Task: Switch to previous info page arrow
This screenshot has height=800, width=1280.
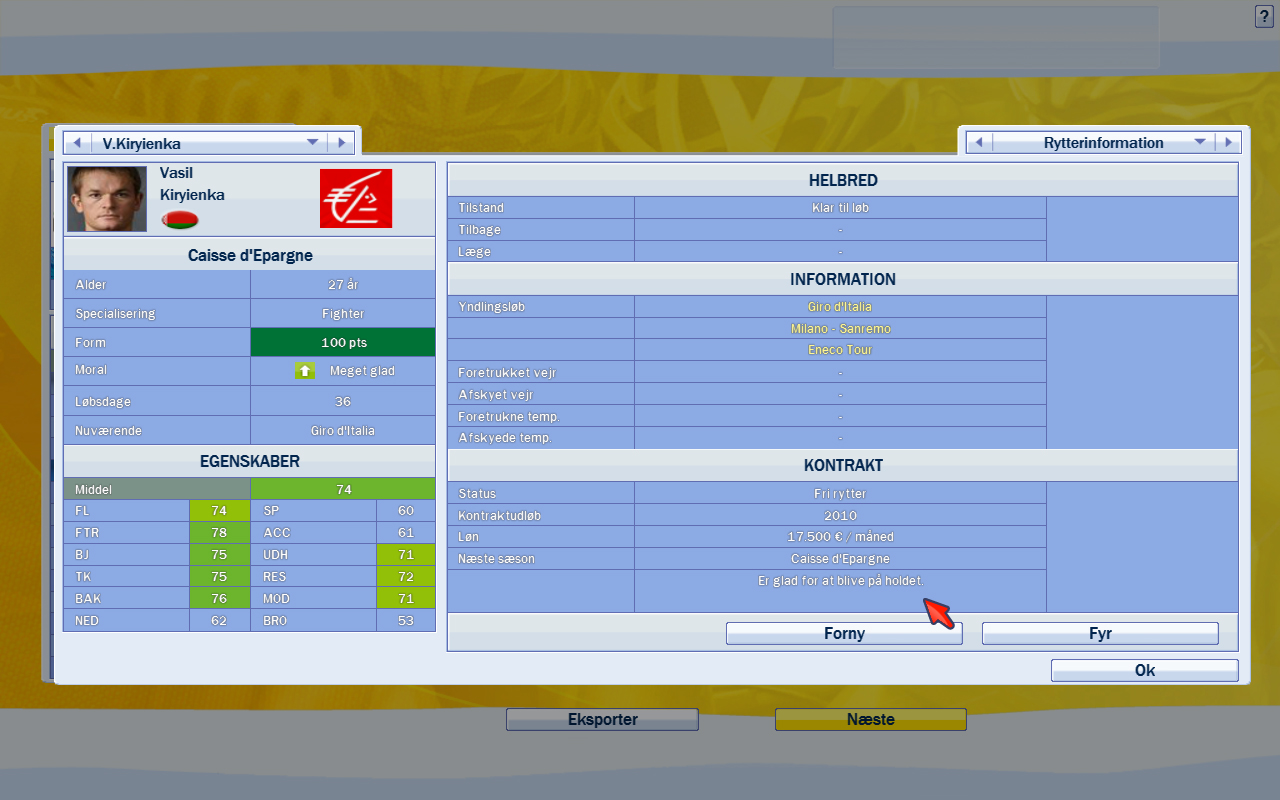Action: [979, 143]
